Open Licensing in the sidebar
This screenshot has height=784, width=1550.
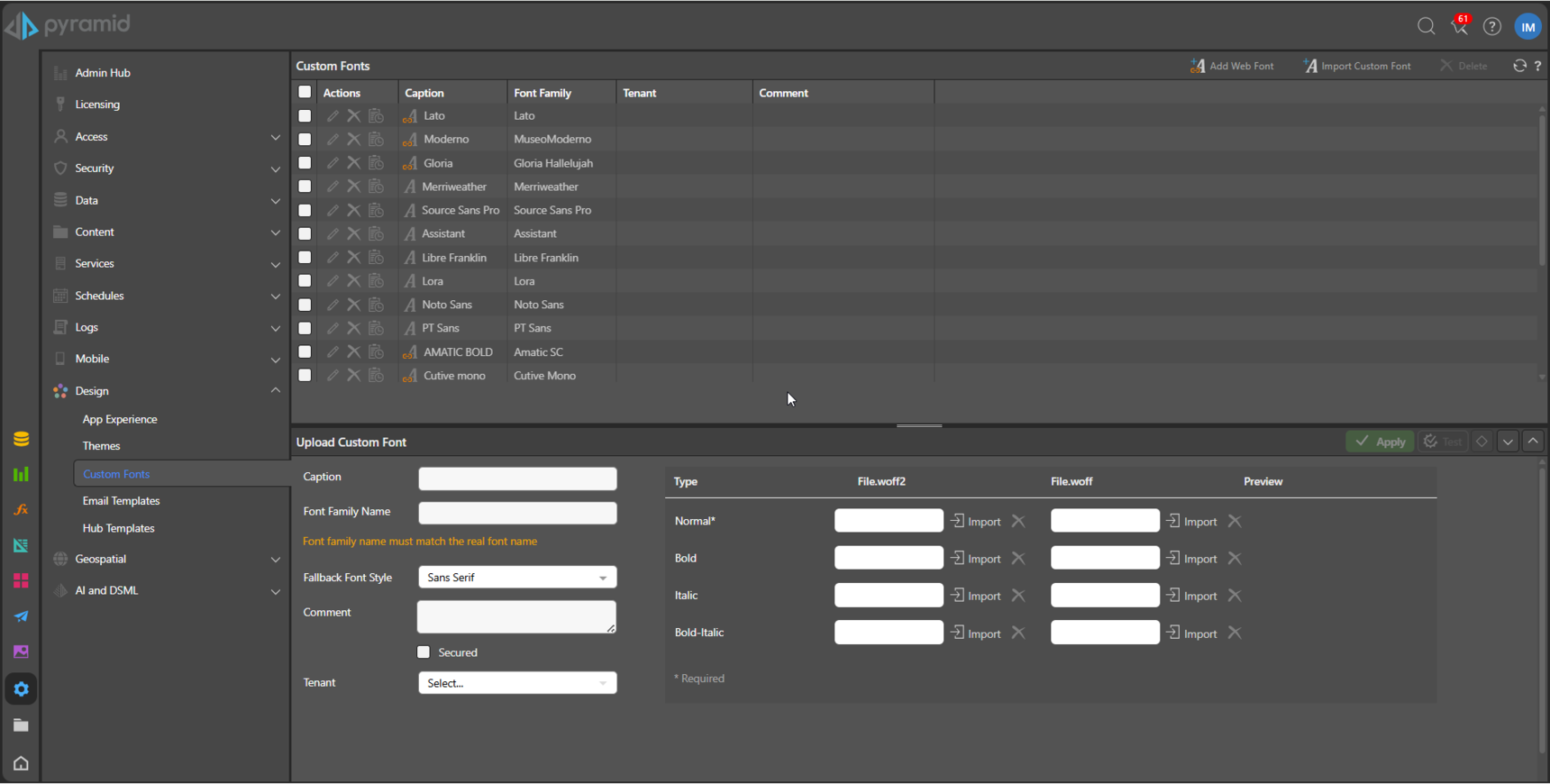pos(97,105)
